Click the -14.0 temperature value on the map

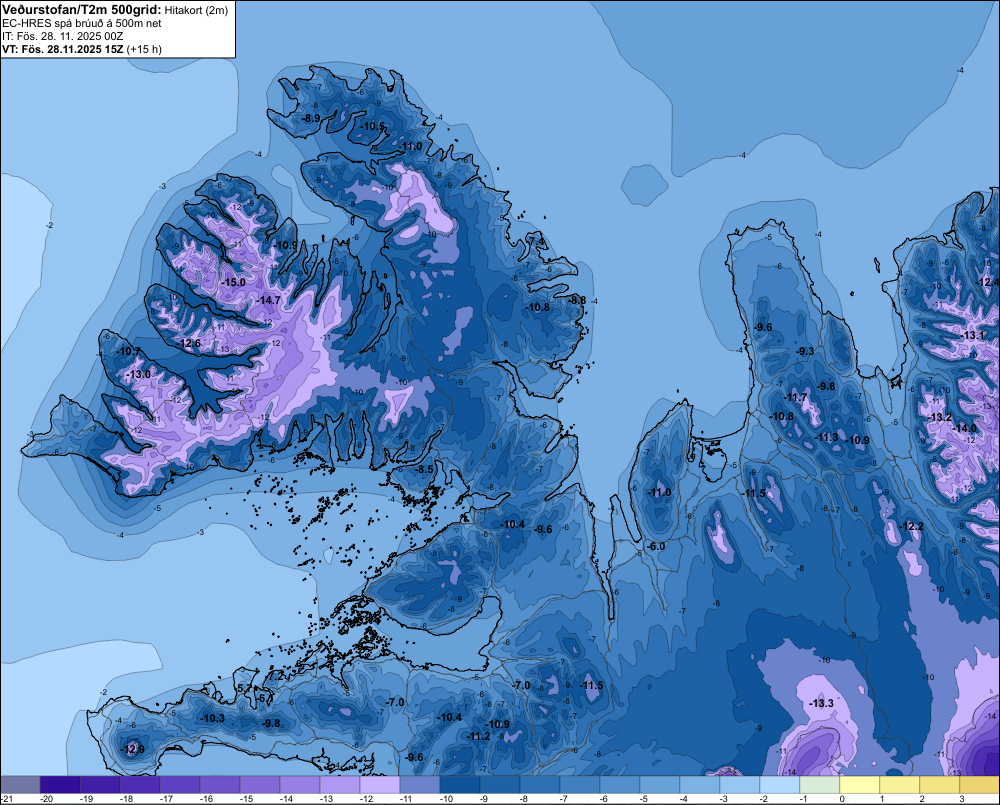pyautogui.click(x=964, y=429)
